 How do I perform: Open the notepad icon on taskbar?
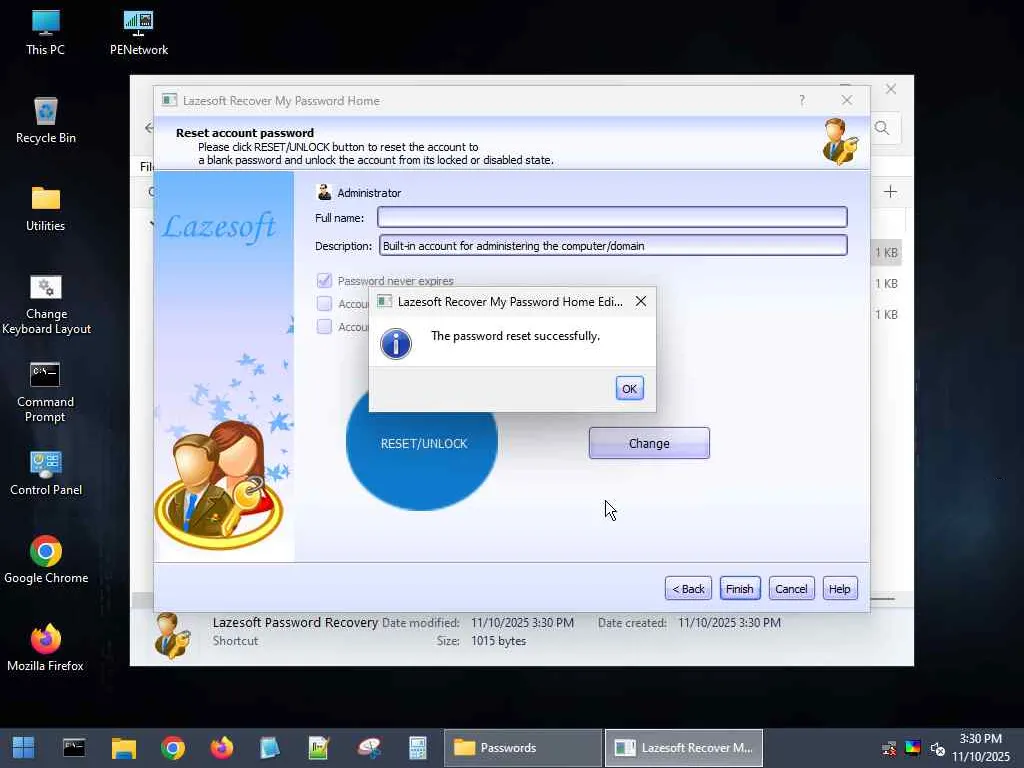pyautogui.click(x=270, y=748)
